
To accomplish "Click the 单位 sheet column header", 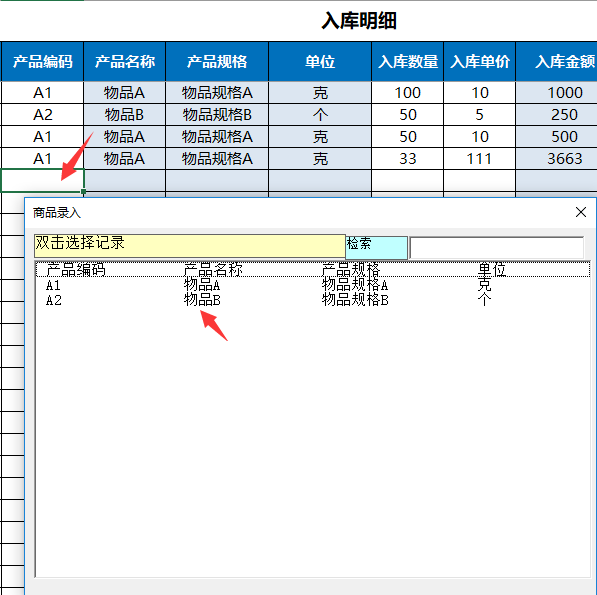I will tap(320, 61).
